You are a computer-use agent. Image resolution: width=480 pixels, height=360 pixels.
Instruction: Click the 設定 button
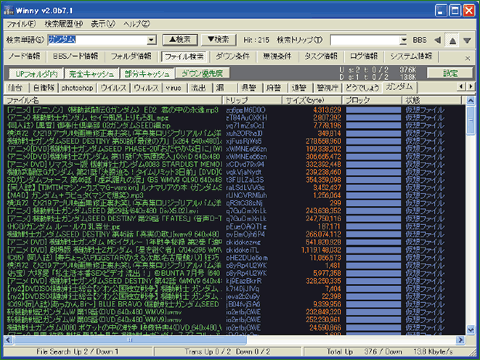(x=450, y=73)
